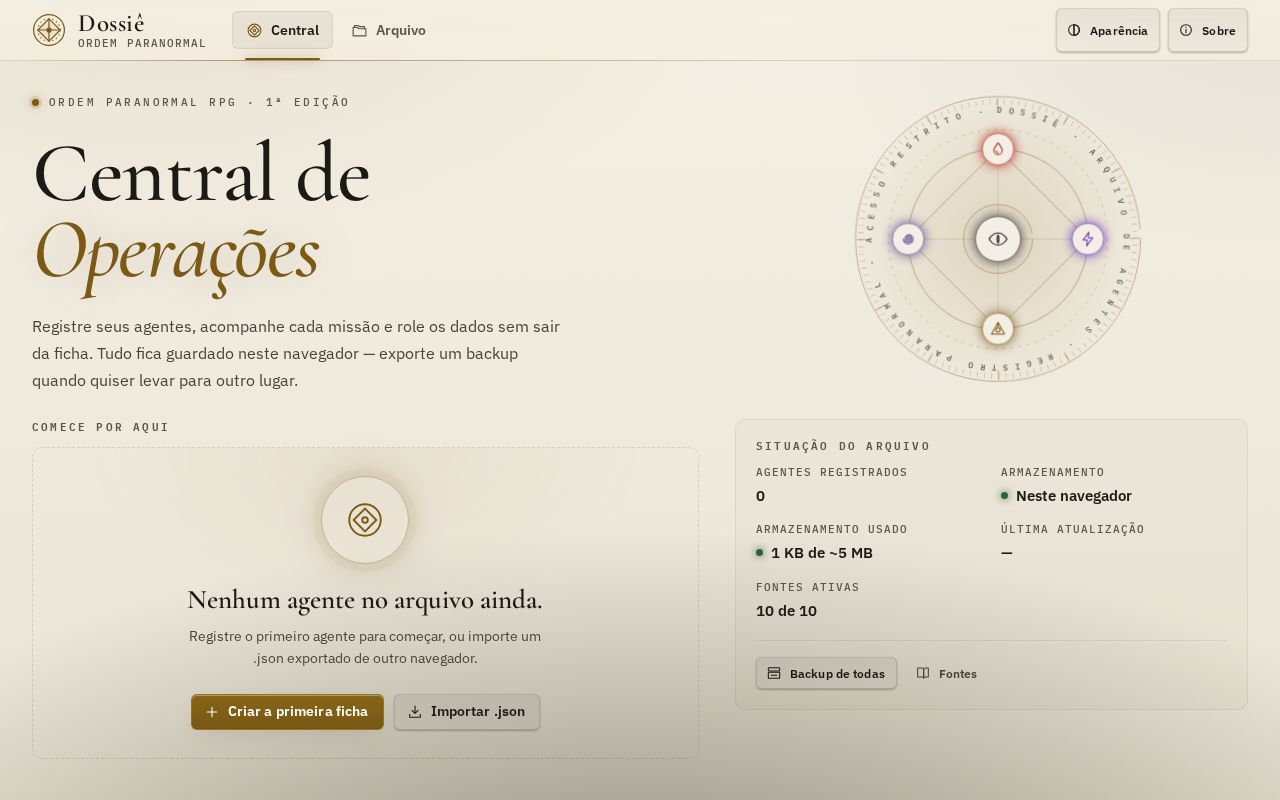
Task: Toggle appearance with the Aparência button
Action: pos(1108,30)
